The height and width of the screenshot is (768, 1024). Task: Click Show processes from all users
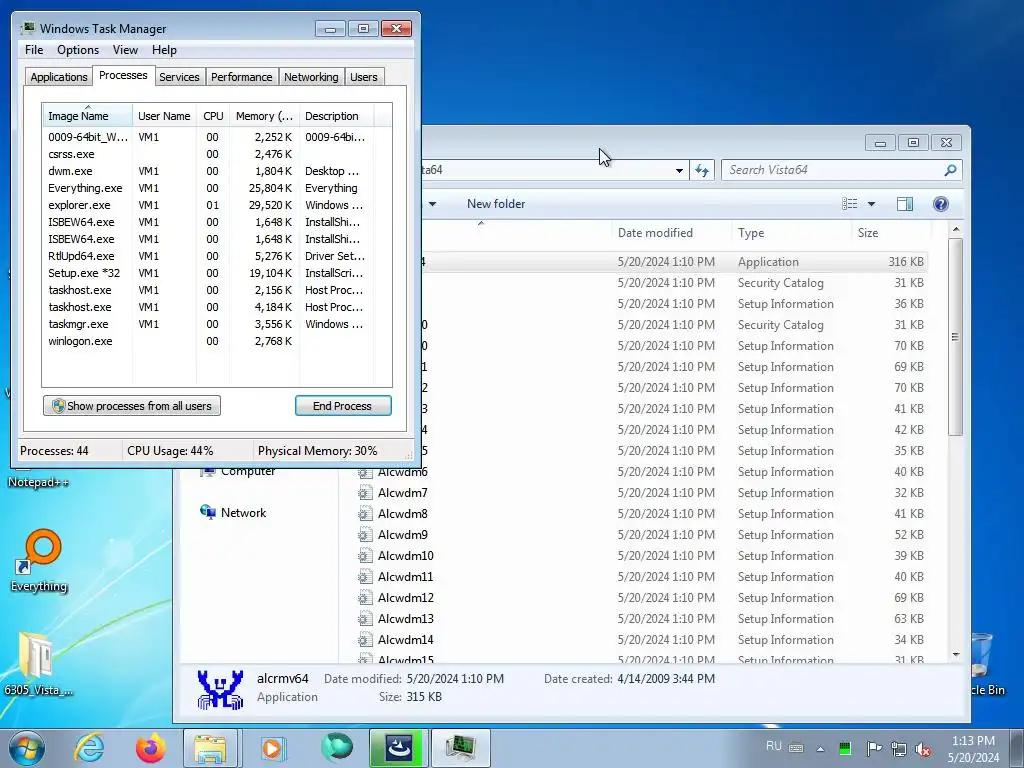click(x=132, y=406)
